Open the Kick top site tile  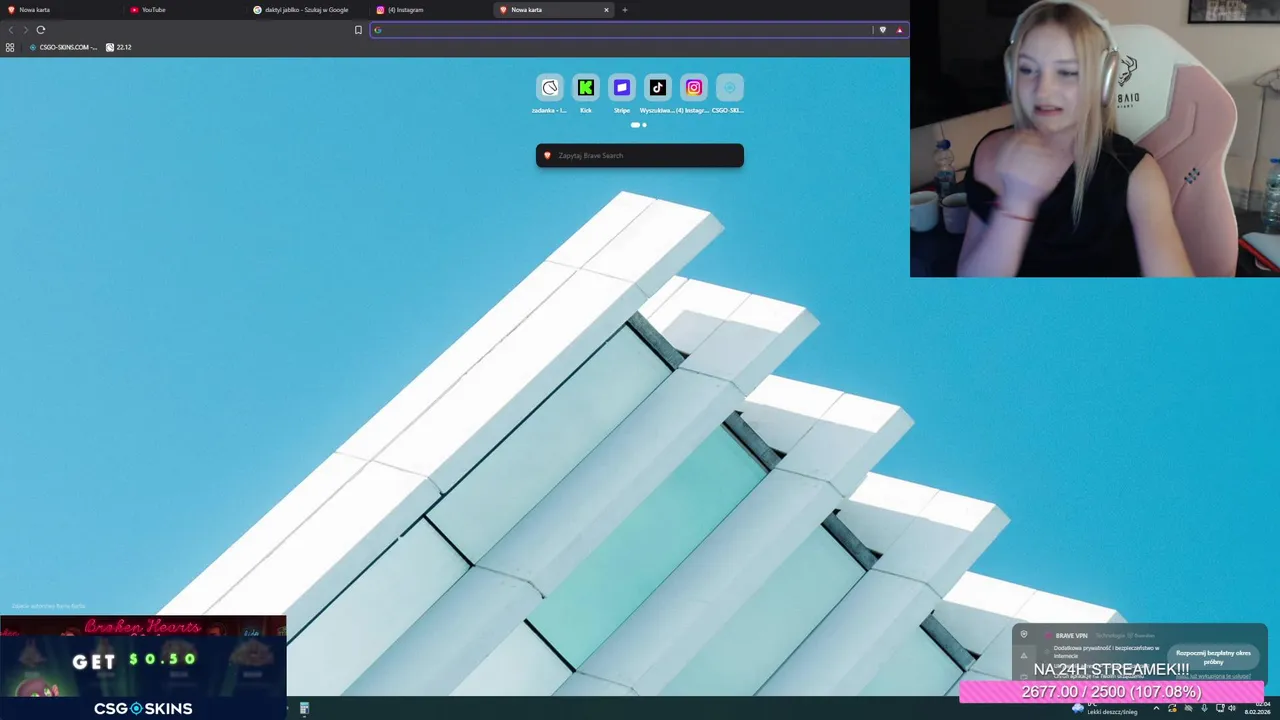pyautogui.click(x=586, y=87)
